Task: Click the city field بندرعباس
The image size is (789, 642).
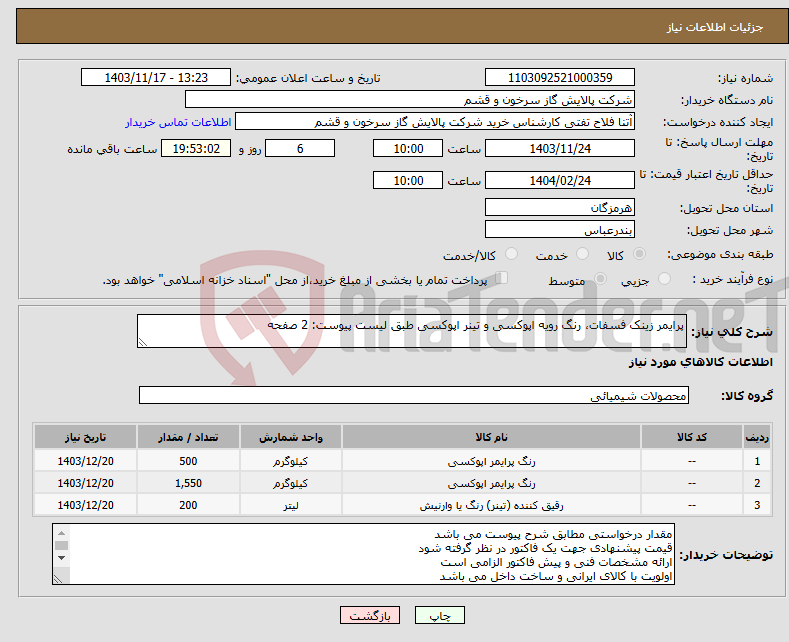Action: coord(560,229)
